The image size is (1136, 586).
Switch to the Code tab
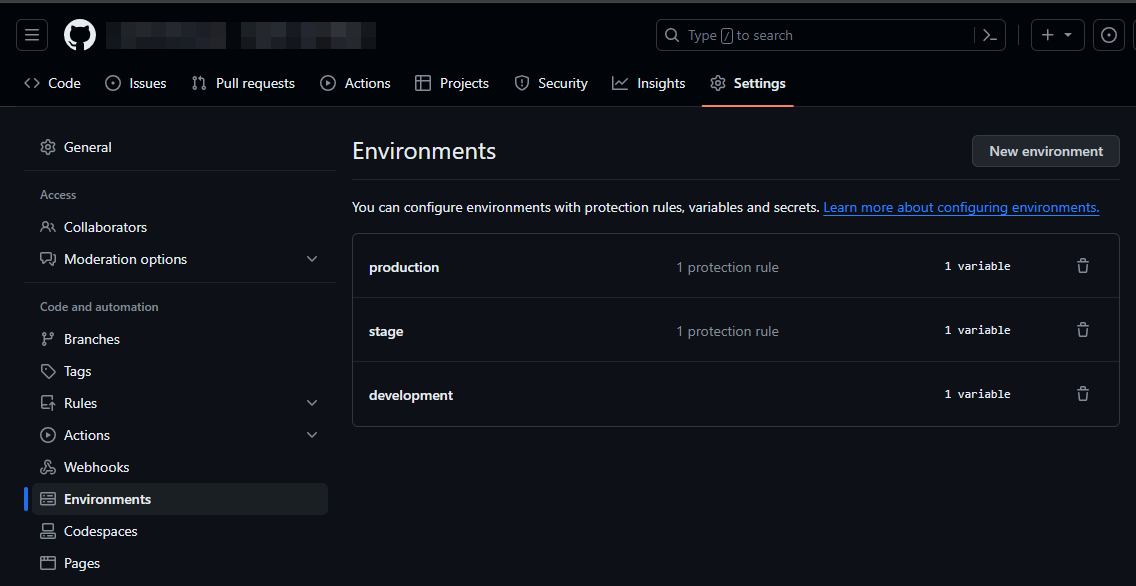[x=52, y=83]
